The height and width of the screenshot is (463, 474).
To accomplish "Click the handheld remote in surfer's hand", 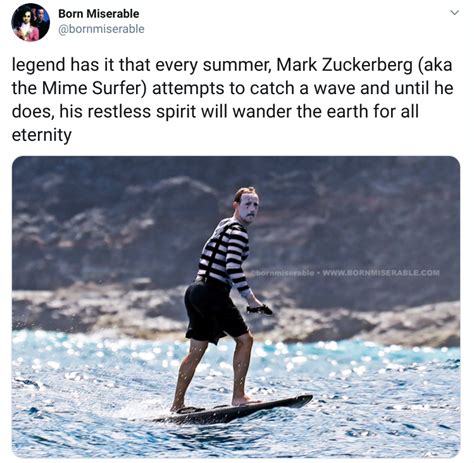I will pyautogui.click(x=260, y=310).
